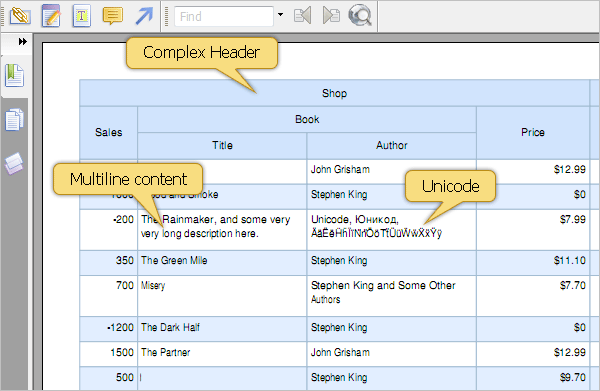This screenshot has height=391, width=600.
Task: Click the 350 sales value
Action: [x=125, y=261]
